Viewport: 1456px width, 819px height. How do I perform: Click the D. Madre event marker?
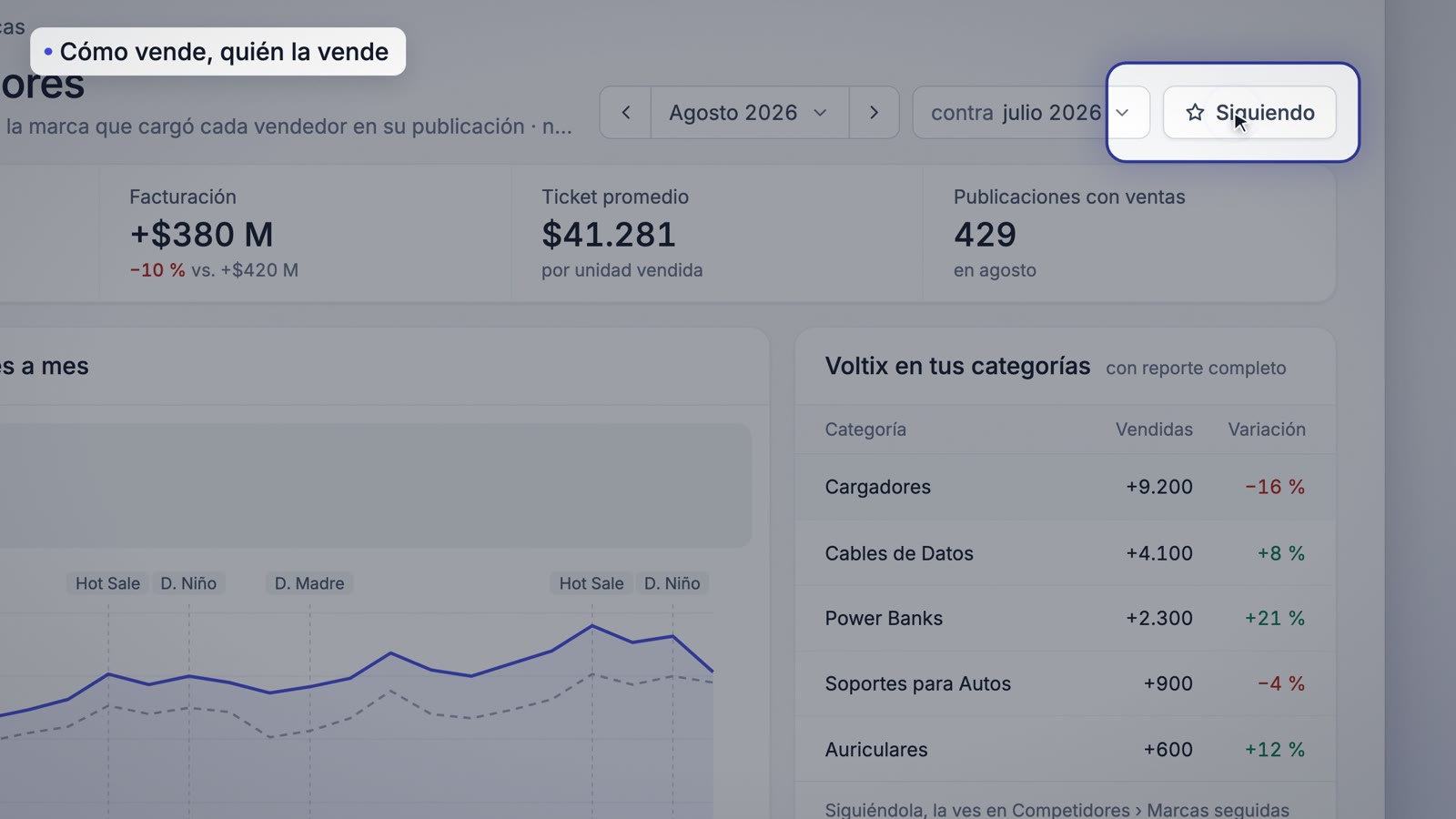(309, 583)
